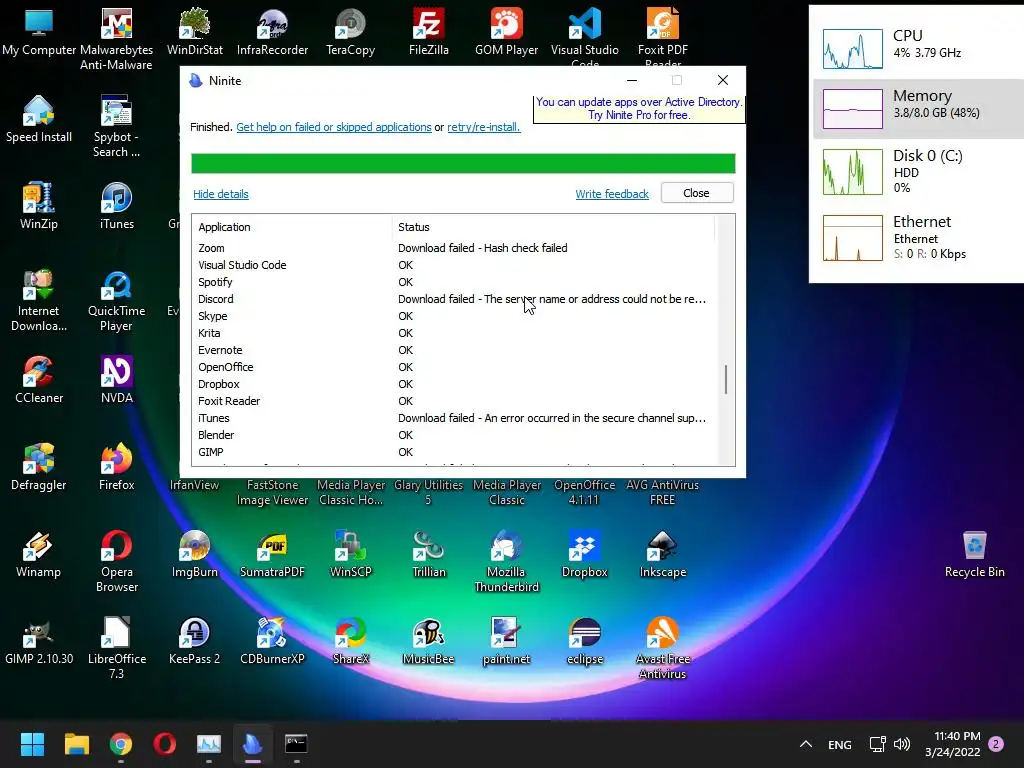
Task: Click the SumatraPDF desktop icon
Action: [272, 554]
